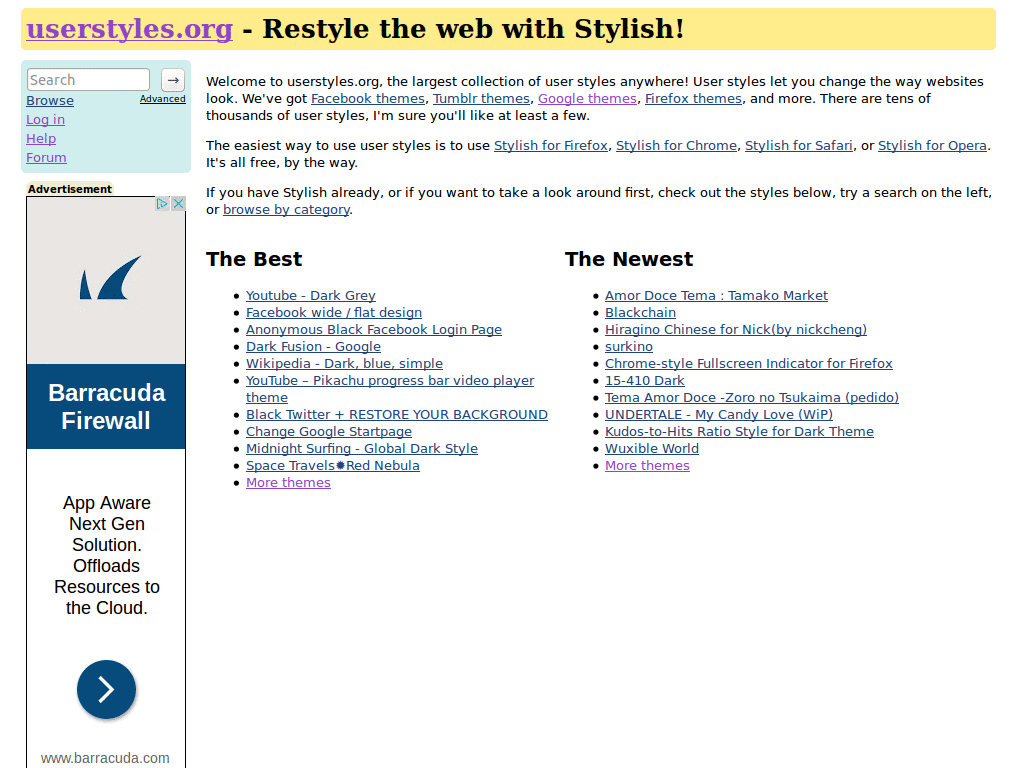Go to the Browse page
Screen dimensions: 1024x768
click(x=50, y=101)
